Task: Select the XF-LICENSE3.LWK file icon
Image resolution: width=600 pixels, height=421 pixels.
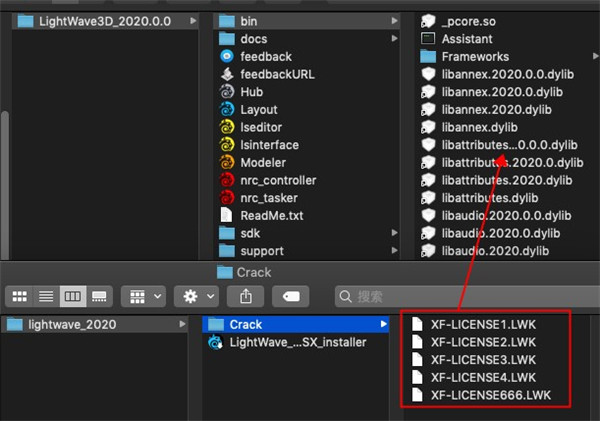Action: point(417,359)
